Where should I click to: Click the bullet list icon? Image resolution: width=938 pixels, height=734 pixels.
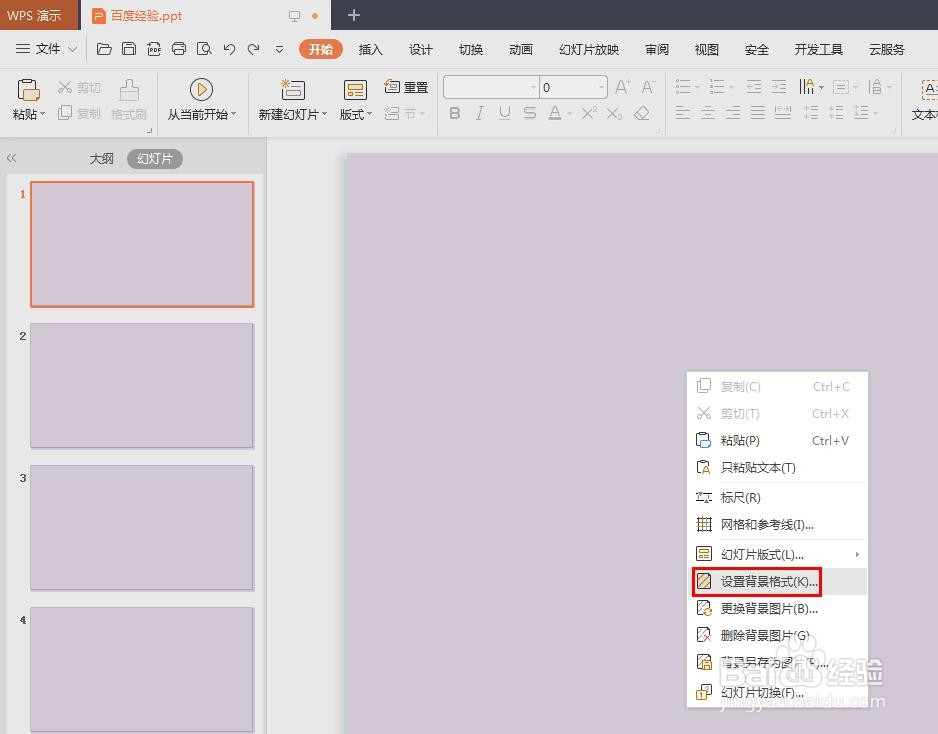point(683,87)
